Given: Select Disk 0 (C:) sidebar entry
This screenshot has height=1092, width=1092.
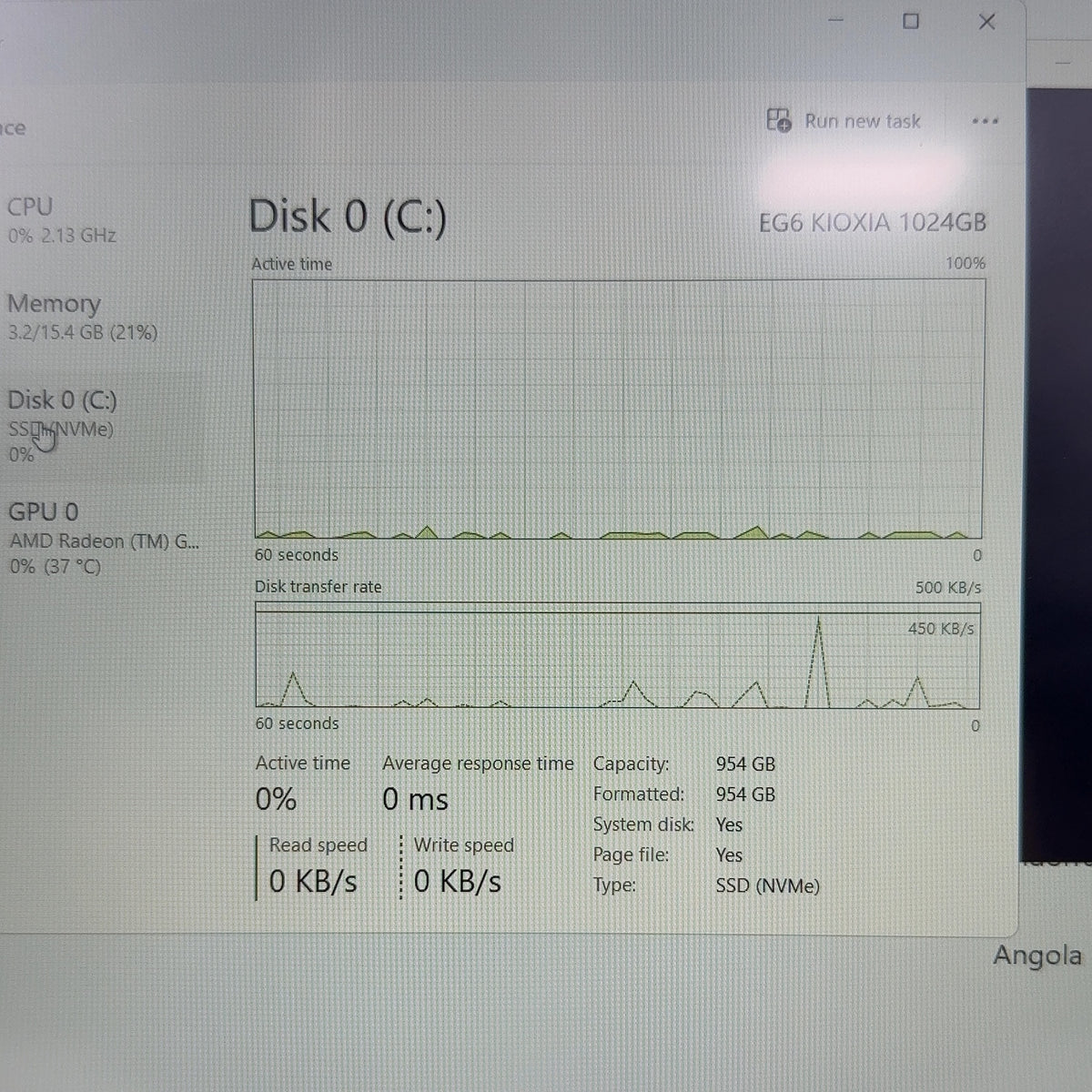Looking at the screenshot, I should (62, 426).
